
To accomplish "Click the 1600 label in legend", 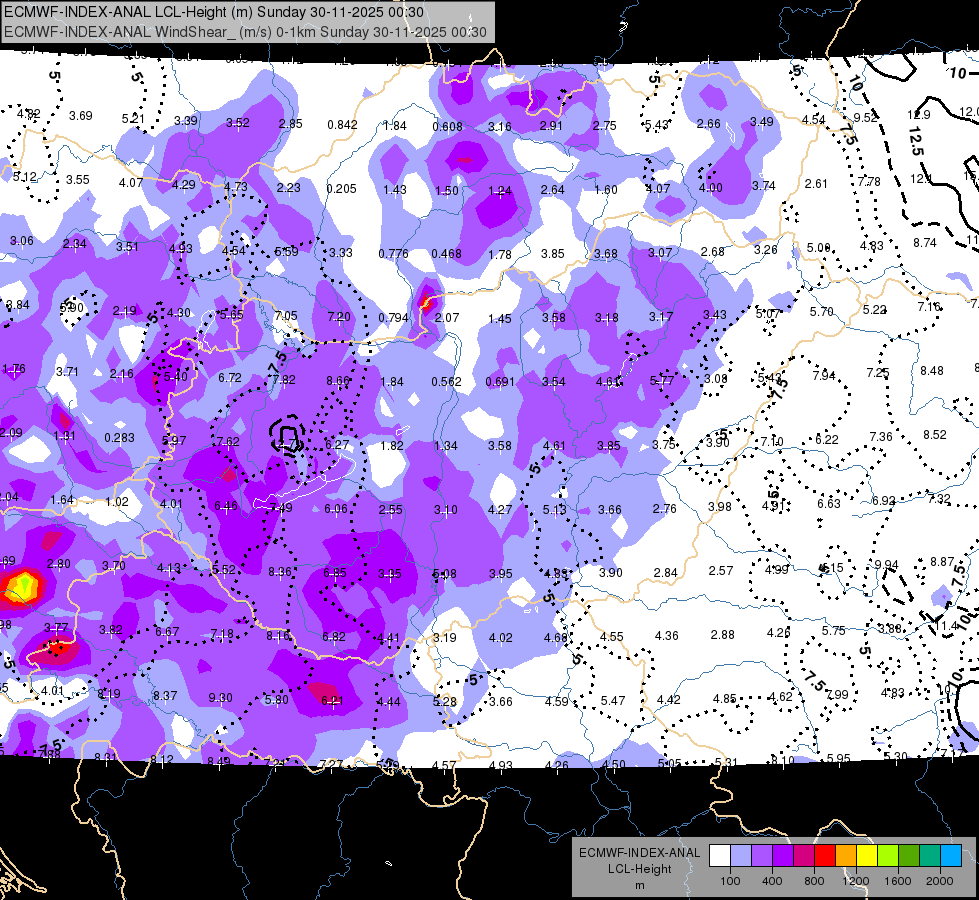I will (897, 881).
